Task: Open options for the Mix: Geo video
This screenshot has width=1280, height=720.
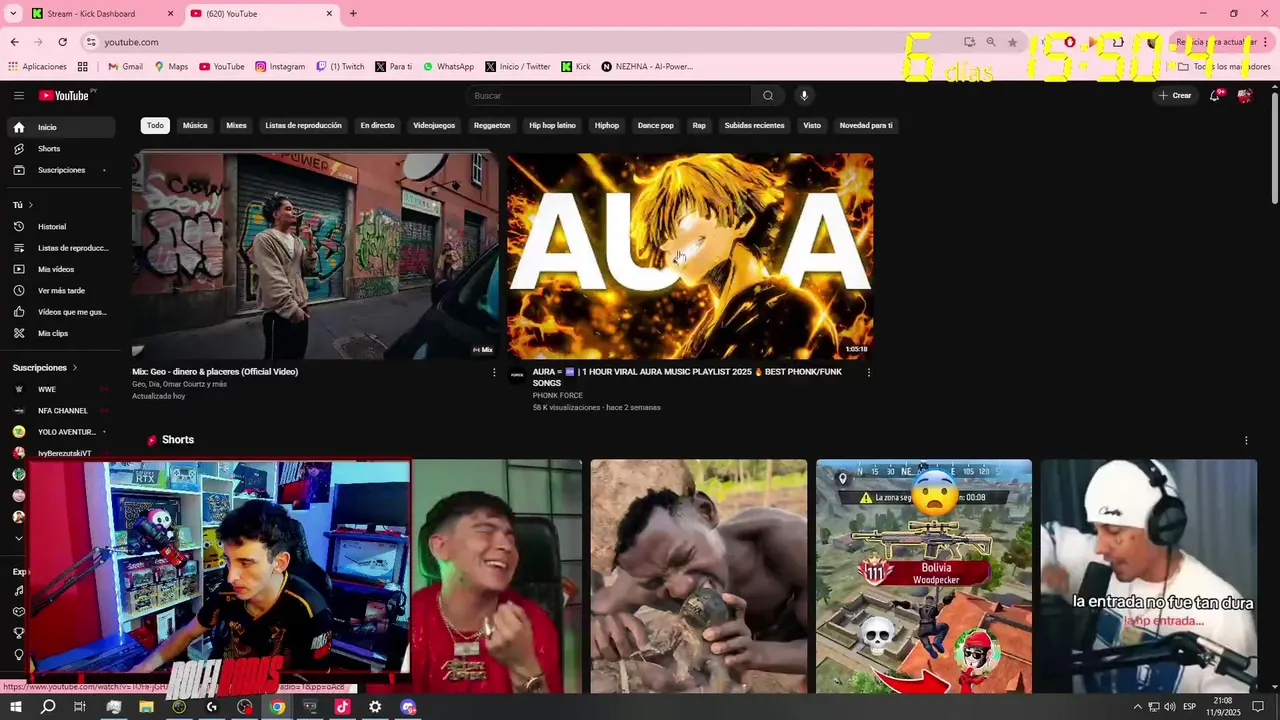Action: [494, 372]
